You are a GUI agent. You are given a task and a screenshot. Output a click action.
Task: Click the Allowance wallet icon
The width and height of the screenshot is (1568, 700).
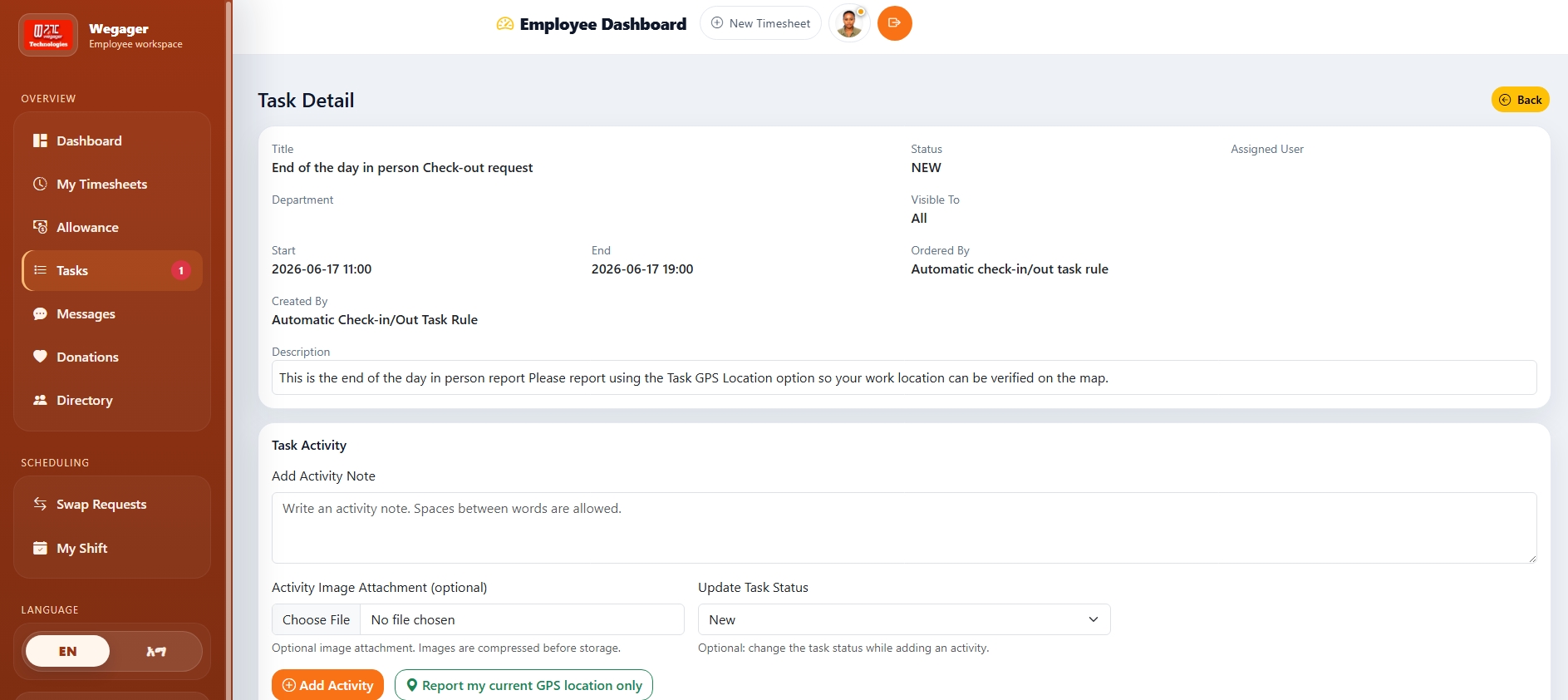click(40, 227)
